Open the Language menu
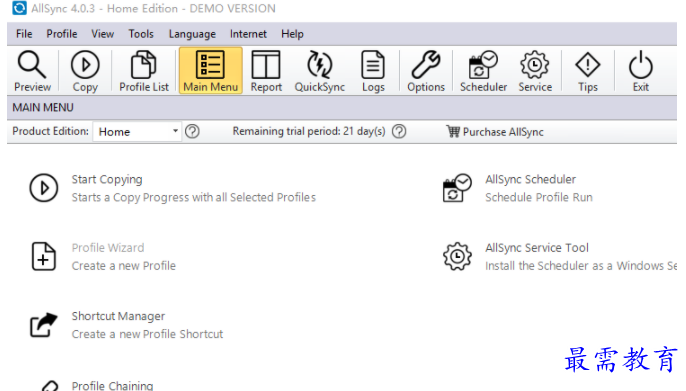 tap(192, 34)
